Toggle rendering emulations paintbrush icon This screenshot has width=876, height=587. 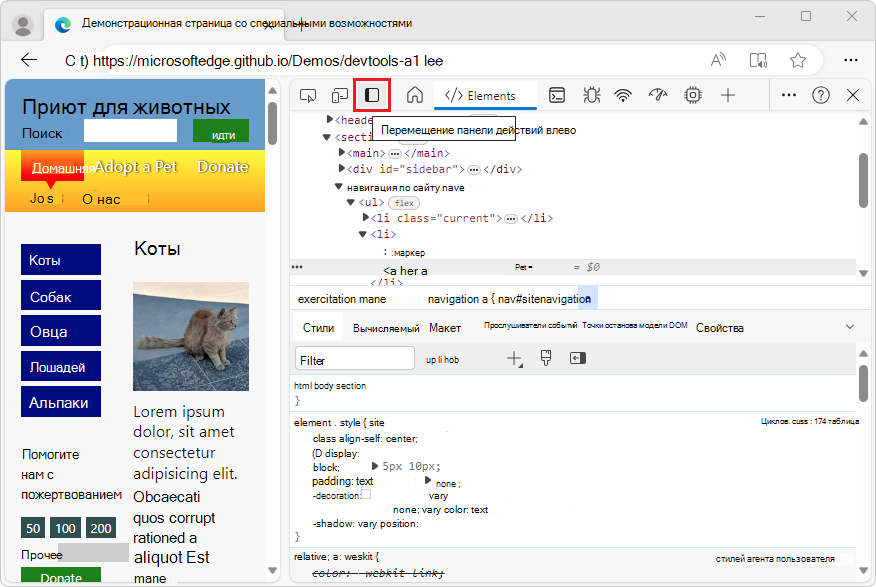(x=546, y=358)
